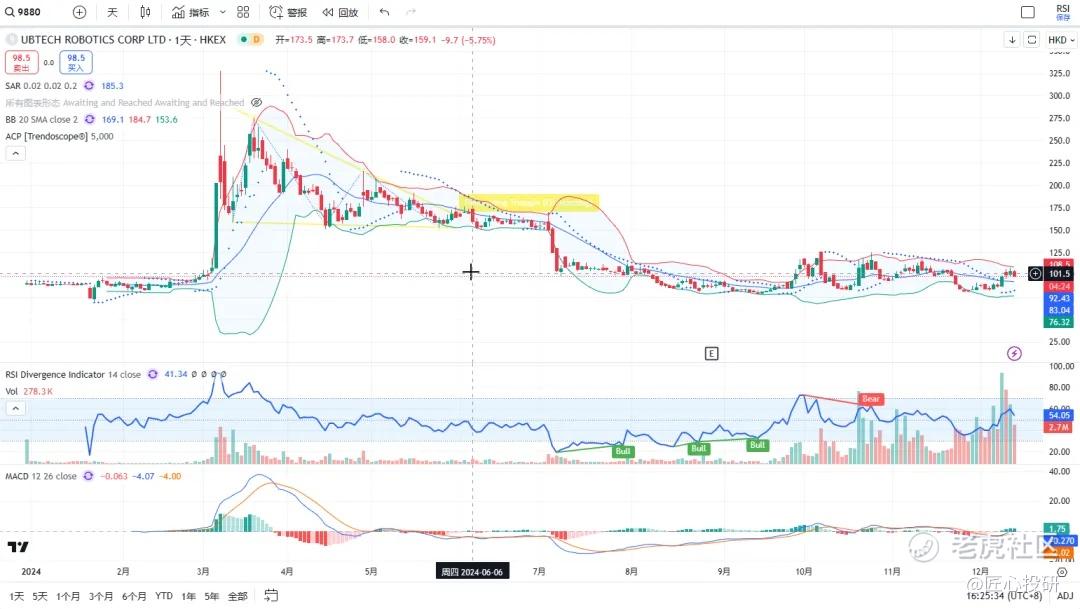
Task: Open the go to date calendar icon
Action: click(271, 595)
